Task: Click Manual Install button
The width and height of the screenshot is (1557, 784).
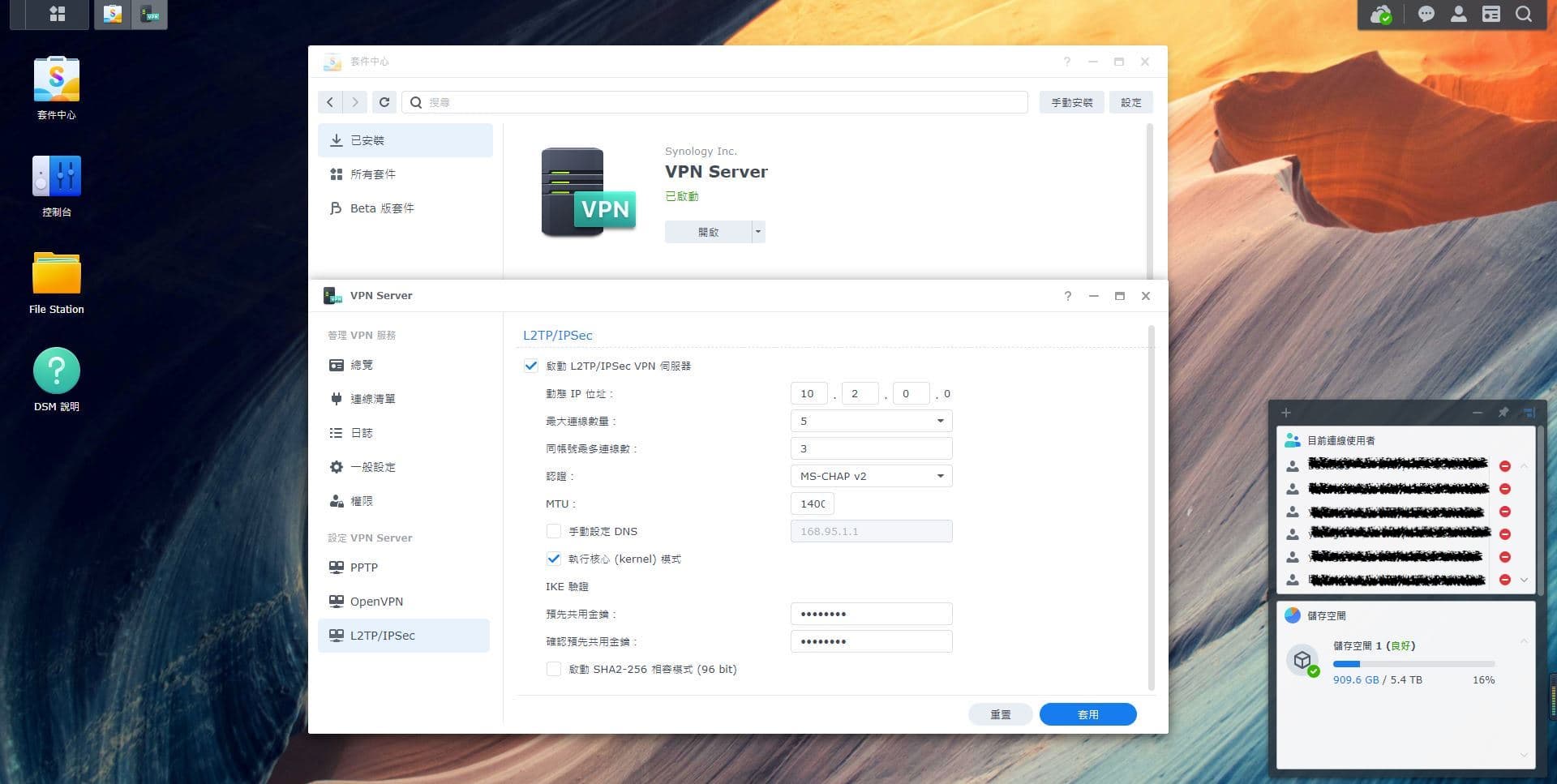Action: [1071, 102]
